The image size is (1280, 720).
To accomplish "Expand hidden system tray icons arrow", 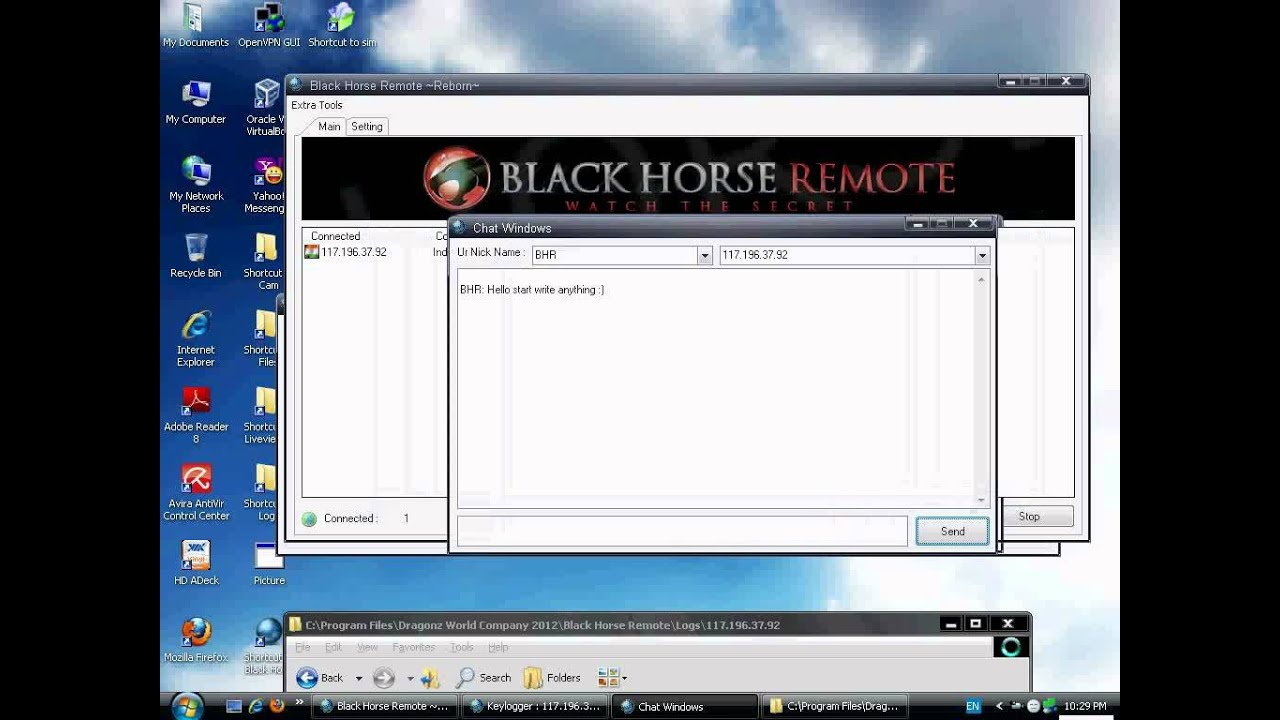I will pos(998,706).
